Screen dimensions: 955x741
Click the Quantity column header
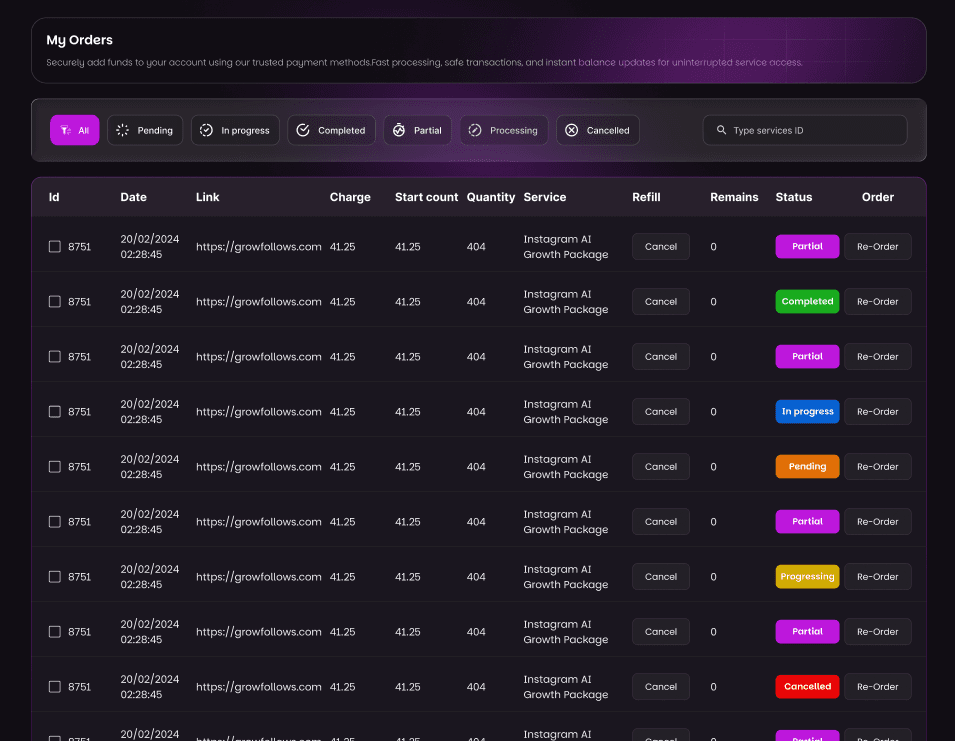491,197
